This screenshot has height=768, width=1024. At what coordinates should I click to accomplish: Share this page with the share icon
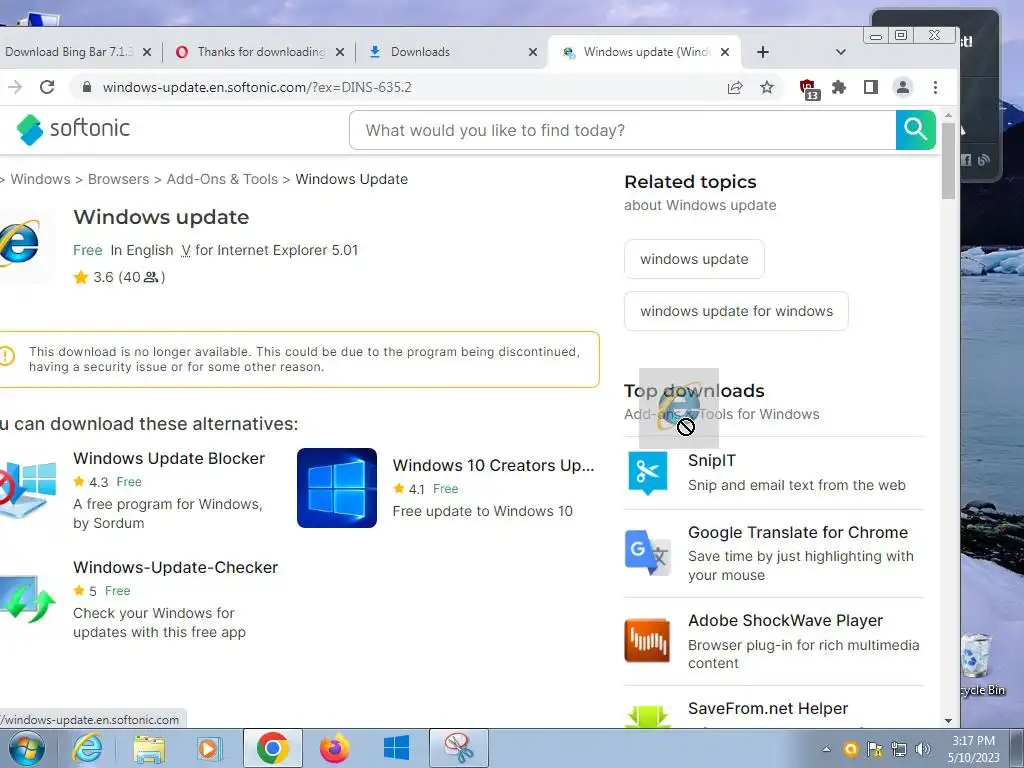[x=735, y=87]
